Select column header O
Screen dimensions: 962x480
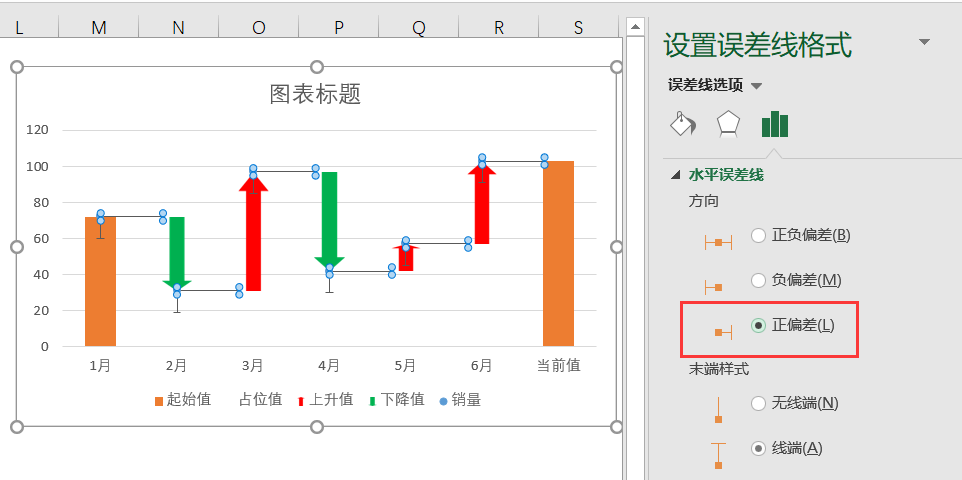pyautogui.click(x=259, y=27)
